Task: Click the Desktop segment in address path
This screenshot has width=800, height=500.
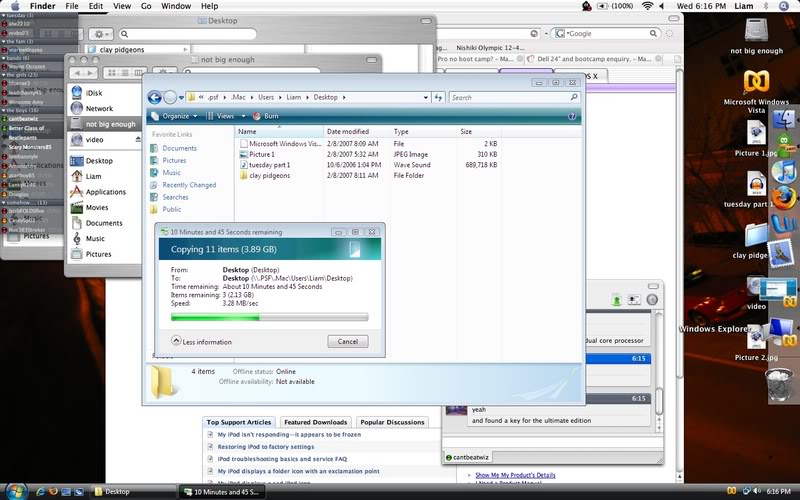Action: click(x=326, y=97)
